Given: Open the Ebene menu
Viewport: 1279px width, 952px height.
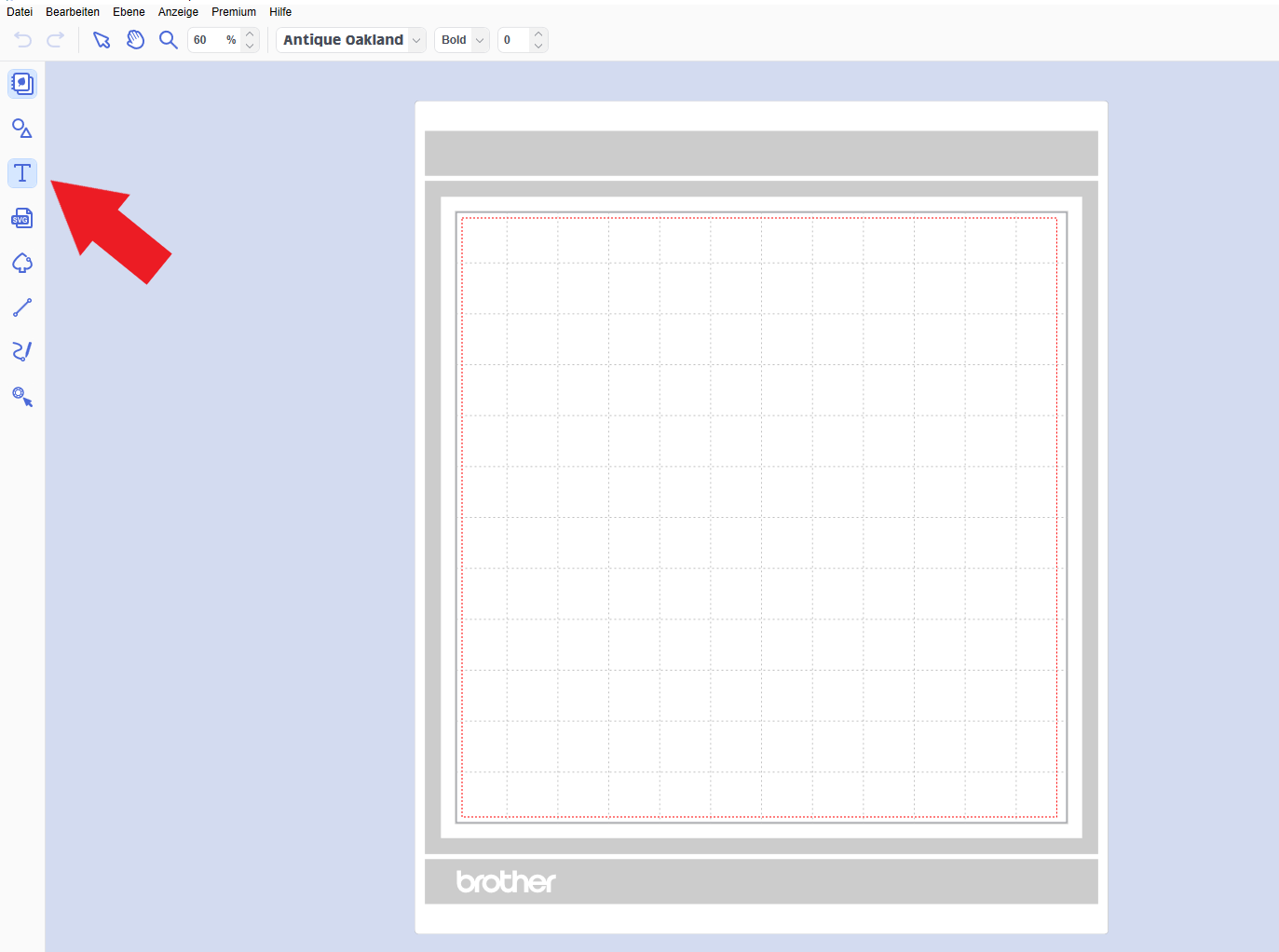Looking at the screenshot, I should (x=129, y=12).
